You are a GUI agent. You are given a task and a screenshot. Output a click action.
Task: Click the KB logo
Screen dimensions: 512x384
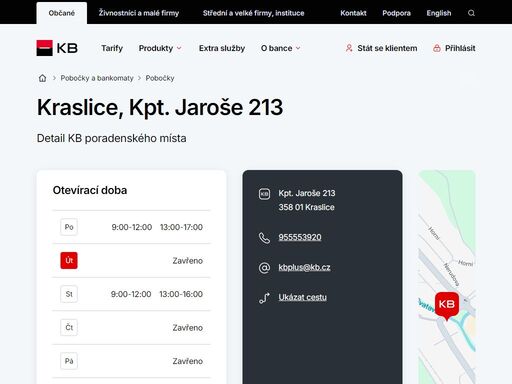pos(57,48)
